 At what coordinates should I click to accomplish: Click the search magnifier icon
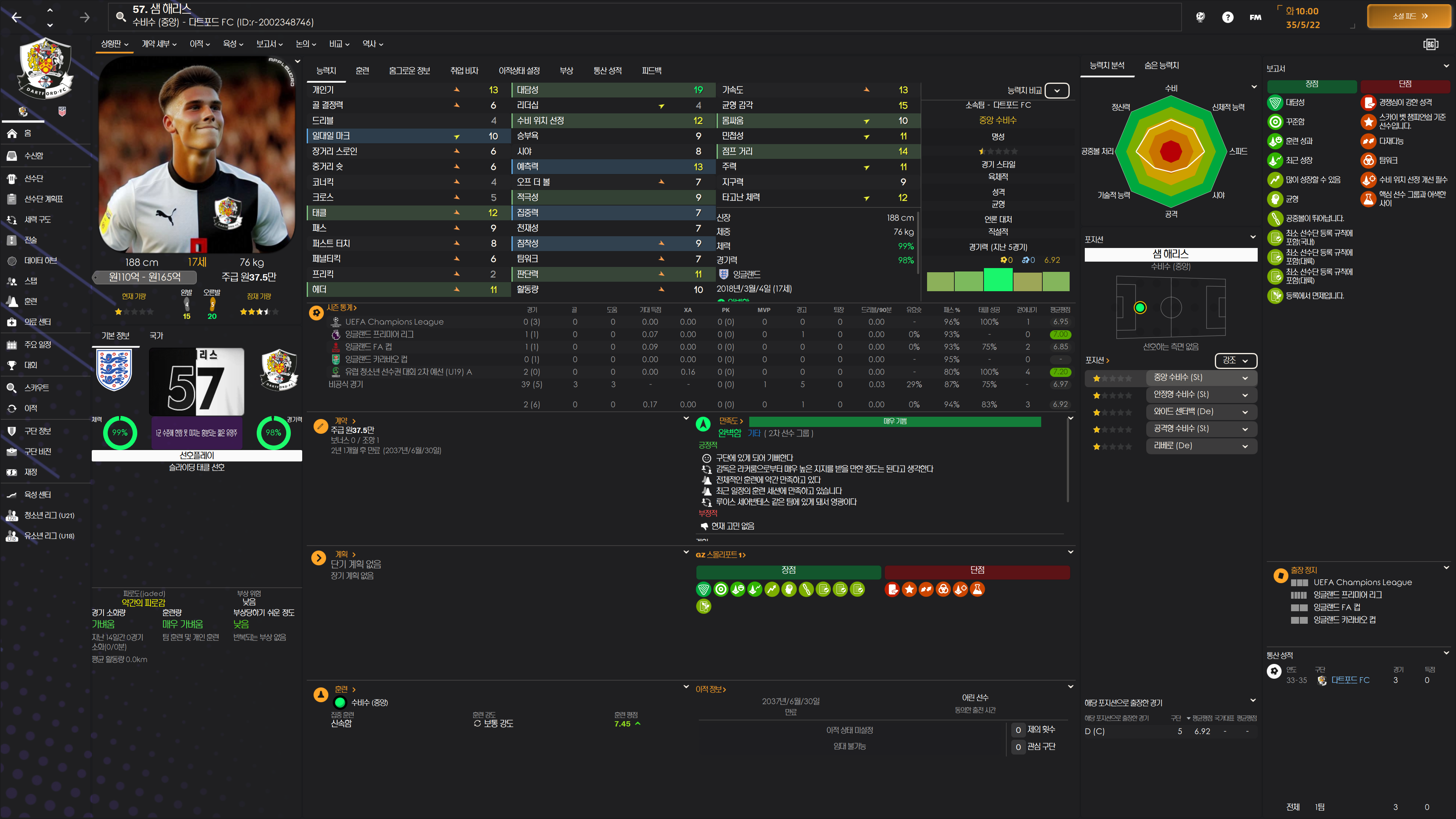coord(121,17)
